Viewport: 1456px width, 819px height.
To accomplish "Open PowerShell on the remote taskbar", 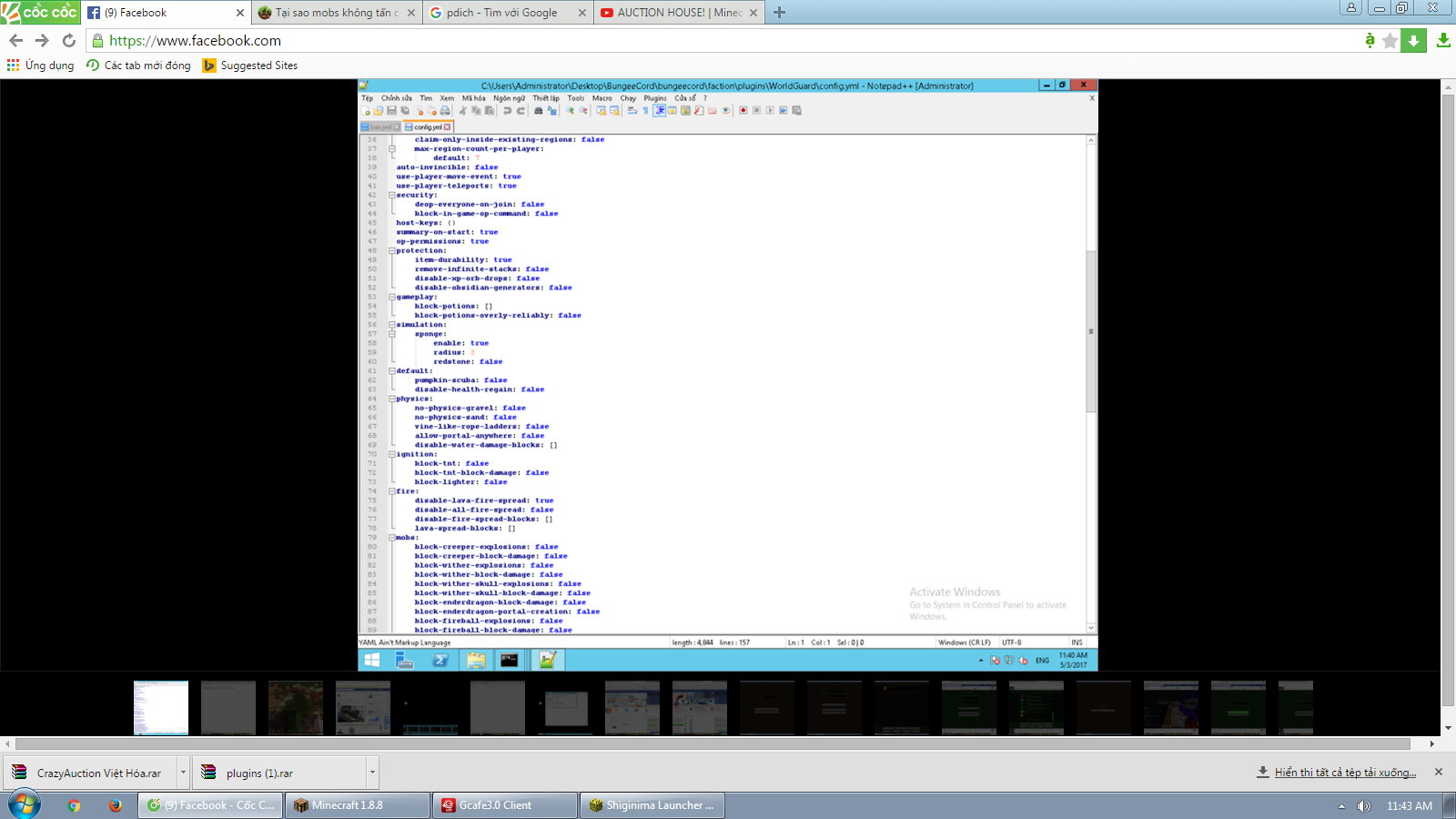I will (x=440, y=660).
